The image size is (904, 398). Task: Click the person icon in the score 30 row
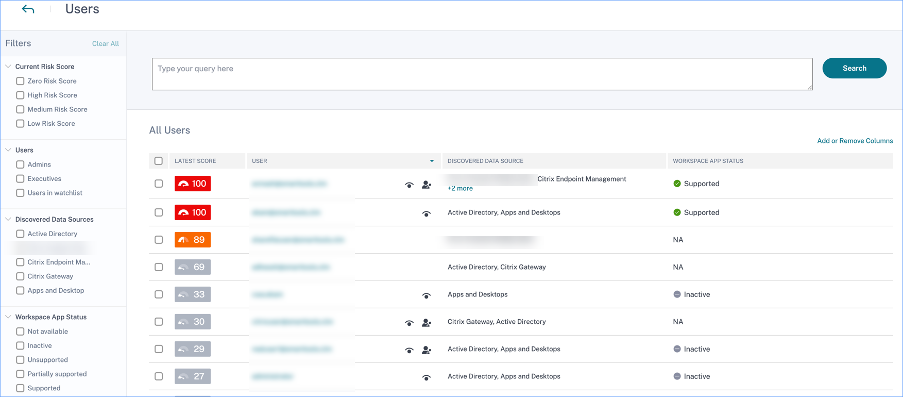[426, 323]
